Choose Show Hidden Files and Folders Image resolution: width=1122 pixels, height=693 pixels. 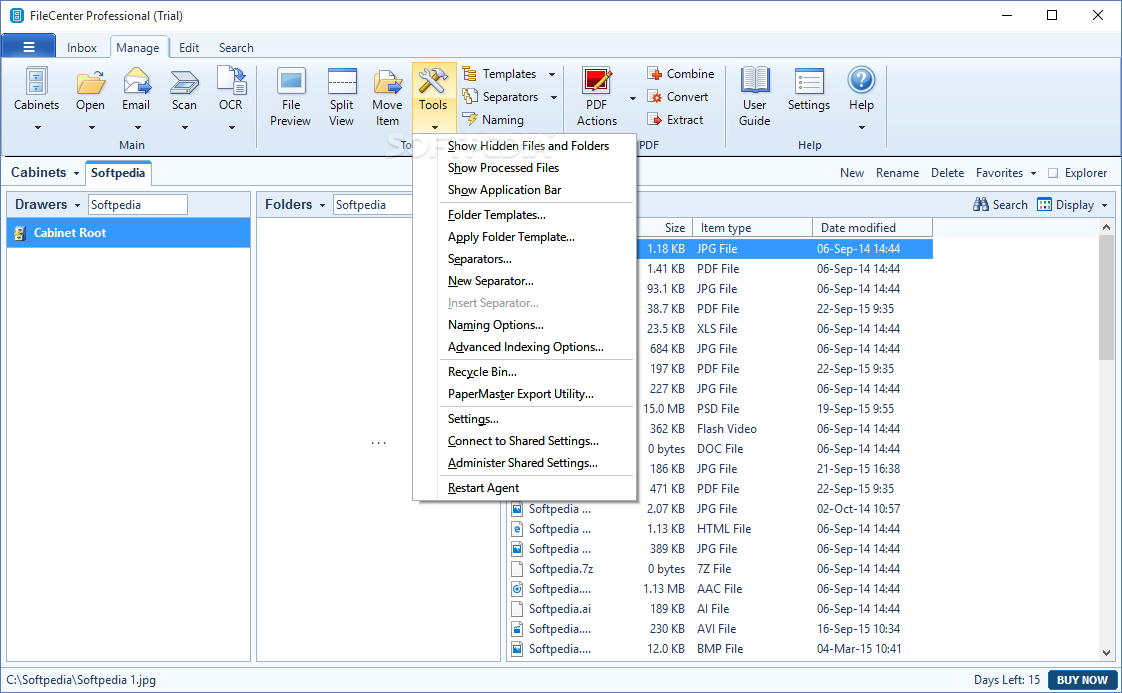tap(528, 146)
